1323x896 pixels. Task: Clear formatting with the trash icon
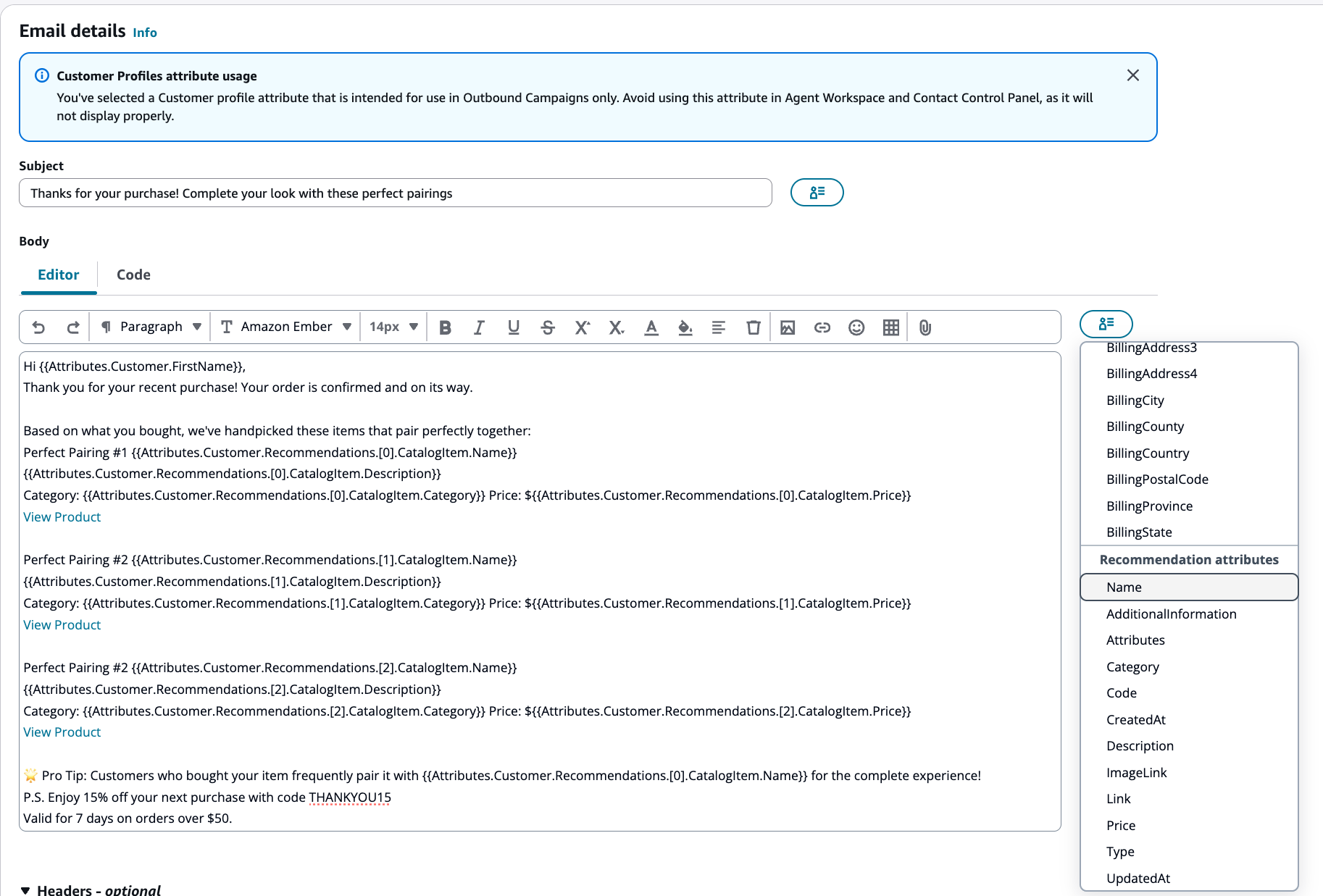click(x=754, y=327)
